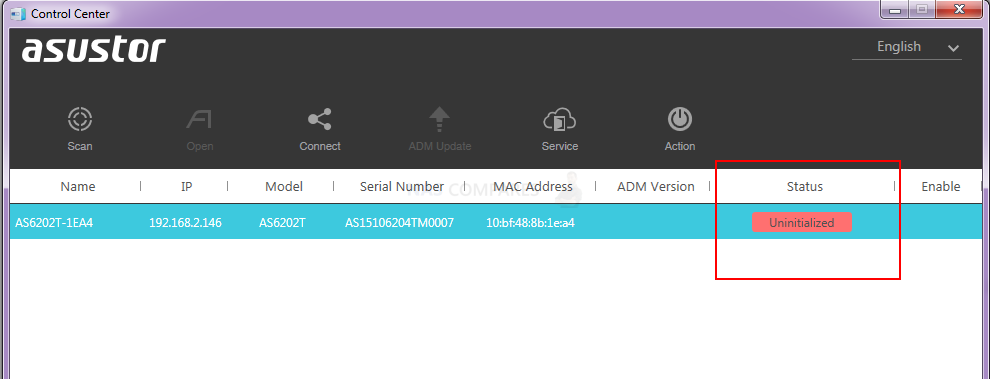This screenshot has height=379, width=990.
Task: Click the ADM Version column header
Action: click(x=655, y=186)
